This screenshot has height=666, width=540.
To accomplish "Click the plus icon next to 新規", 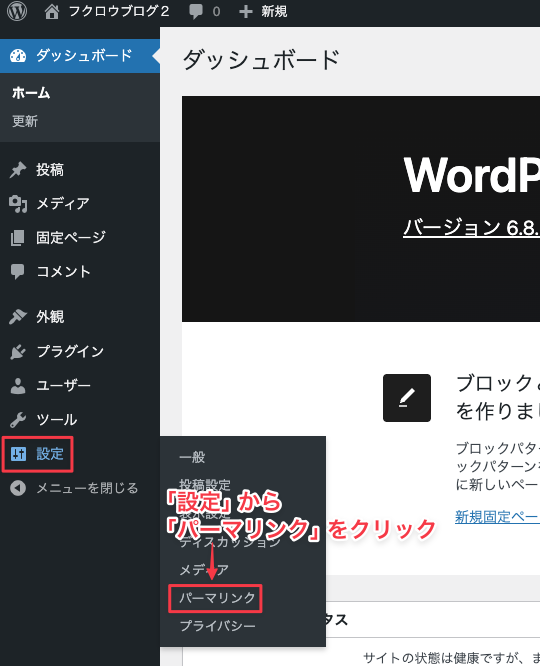I will pyautogui.click(x=246, y=11).
